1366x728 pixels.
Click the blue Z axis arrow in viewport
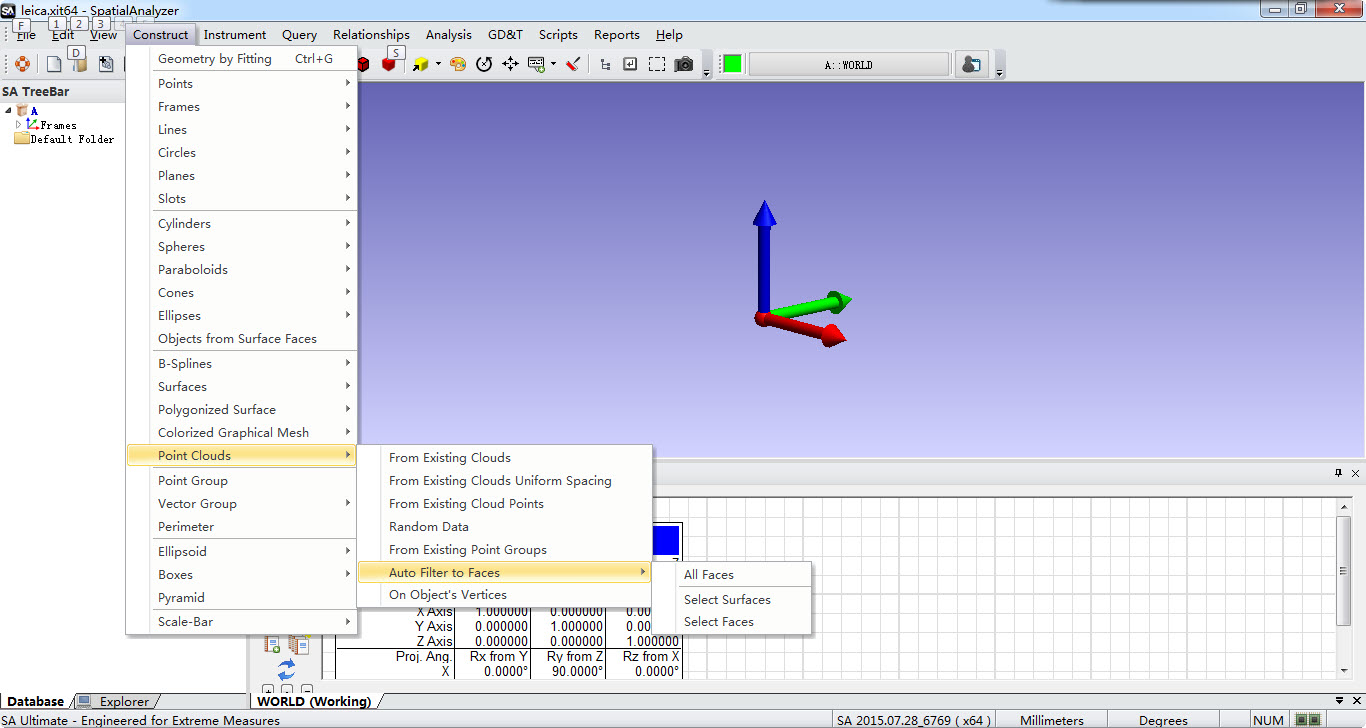point(764,255)
